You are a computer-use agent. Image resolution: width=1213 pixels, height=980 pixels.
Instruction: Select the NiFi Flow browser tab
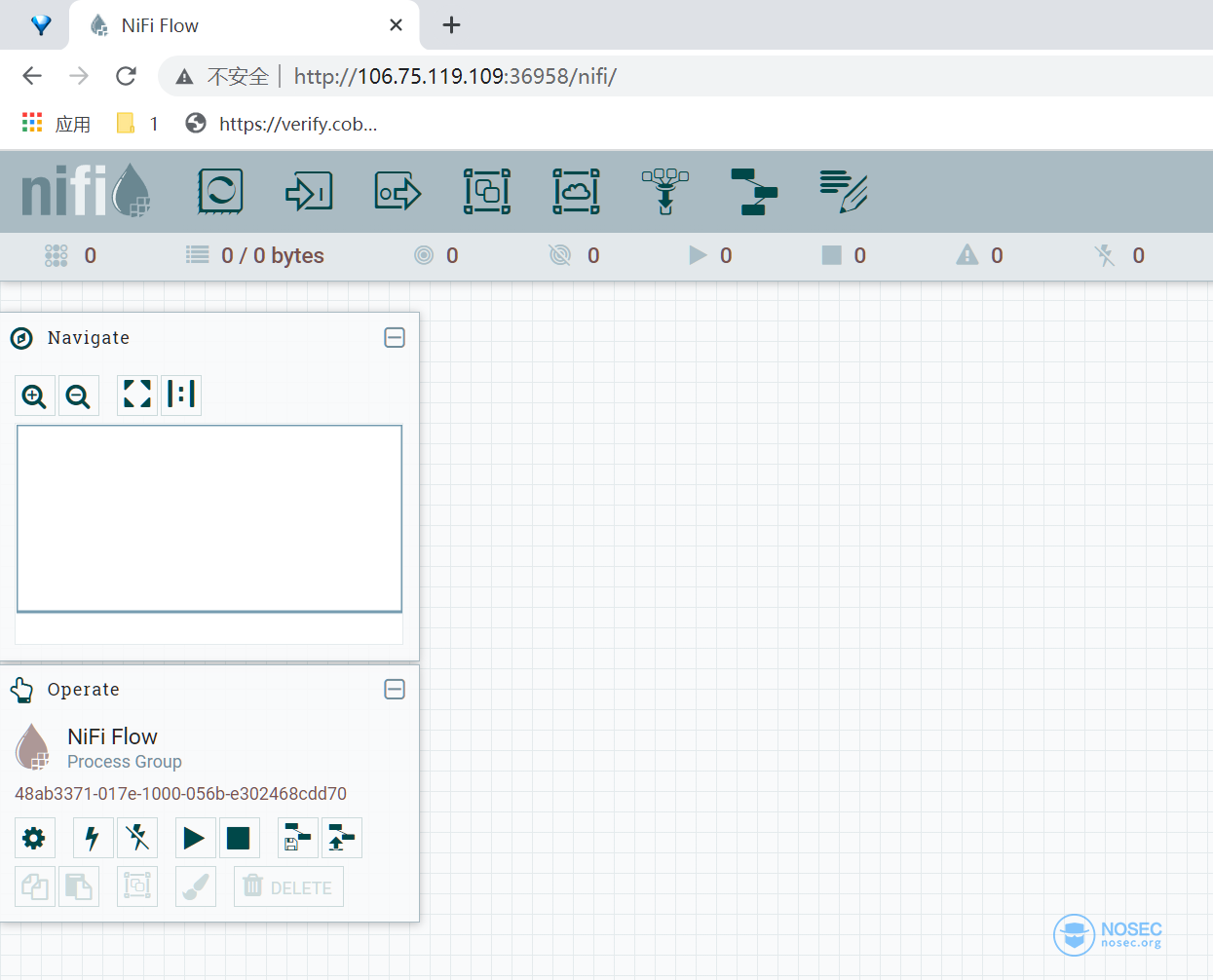(x=244, y=25)
